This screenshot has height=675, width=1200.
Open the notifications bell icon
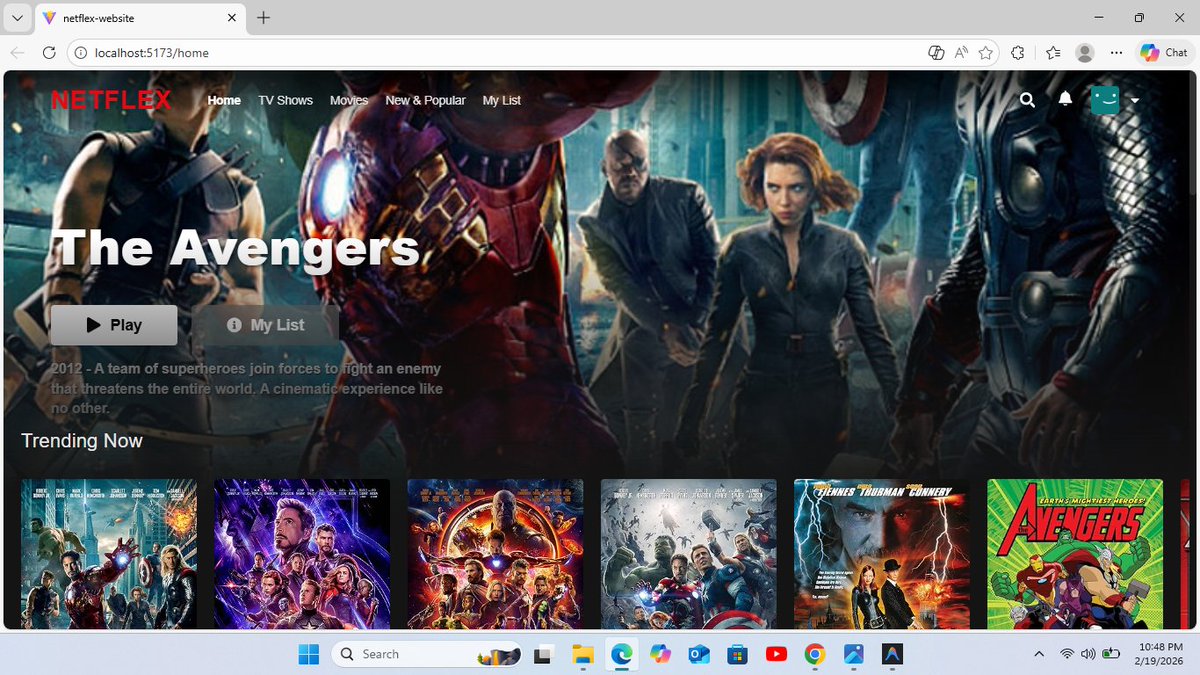click(1065, 99)
